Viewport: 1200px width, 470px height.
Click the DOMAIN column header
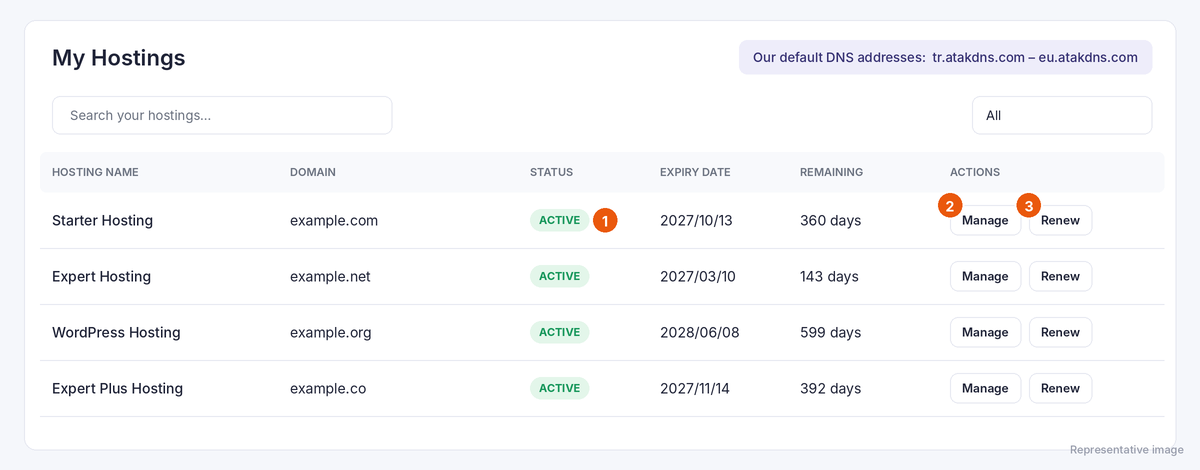[313, 172]
